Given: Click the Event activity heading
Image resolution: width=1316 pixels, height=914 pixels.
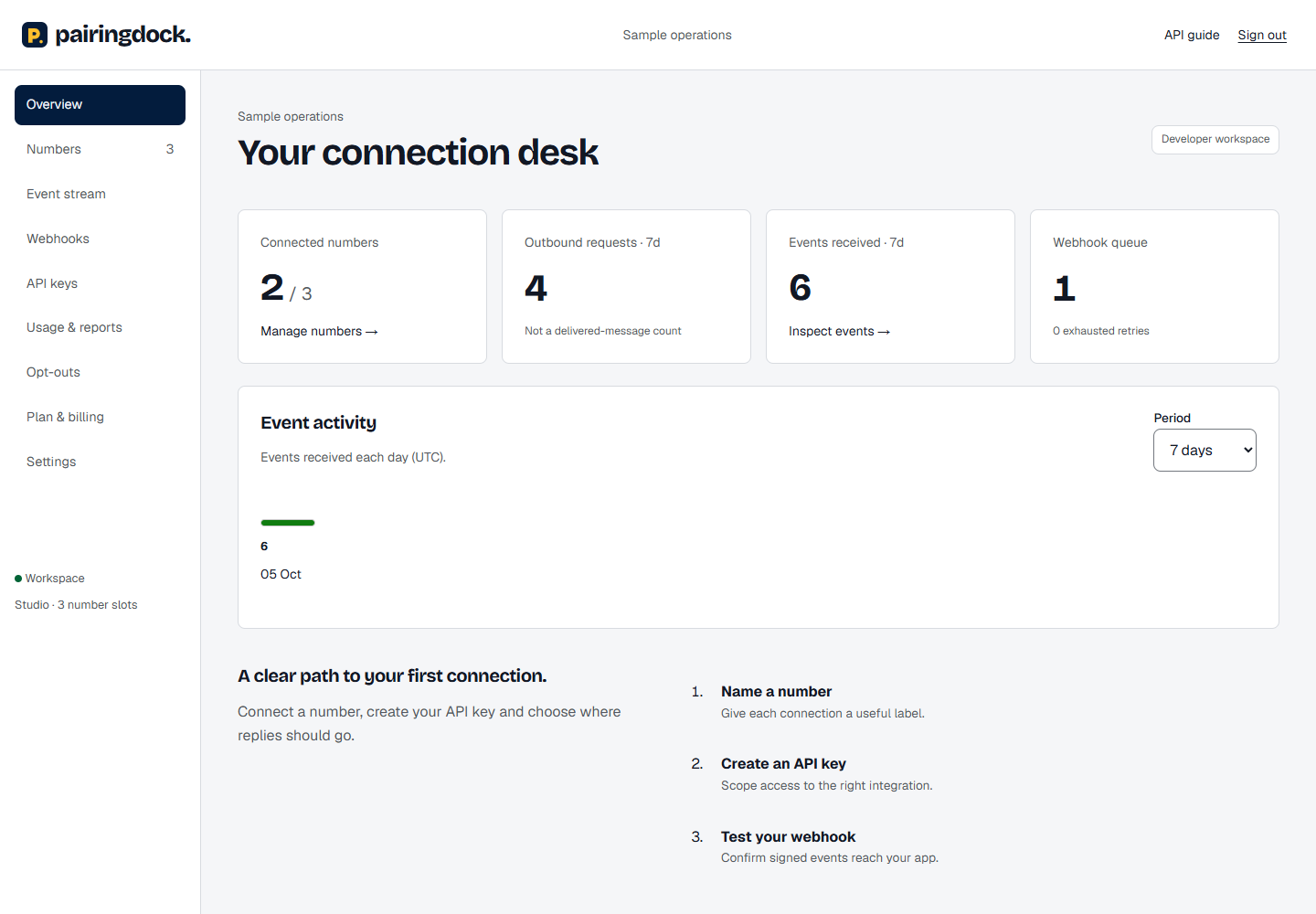Looking at the screenshot, I should (318, 423).
